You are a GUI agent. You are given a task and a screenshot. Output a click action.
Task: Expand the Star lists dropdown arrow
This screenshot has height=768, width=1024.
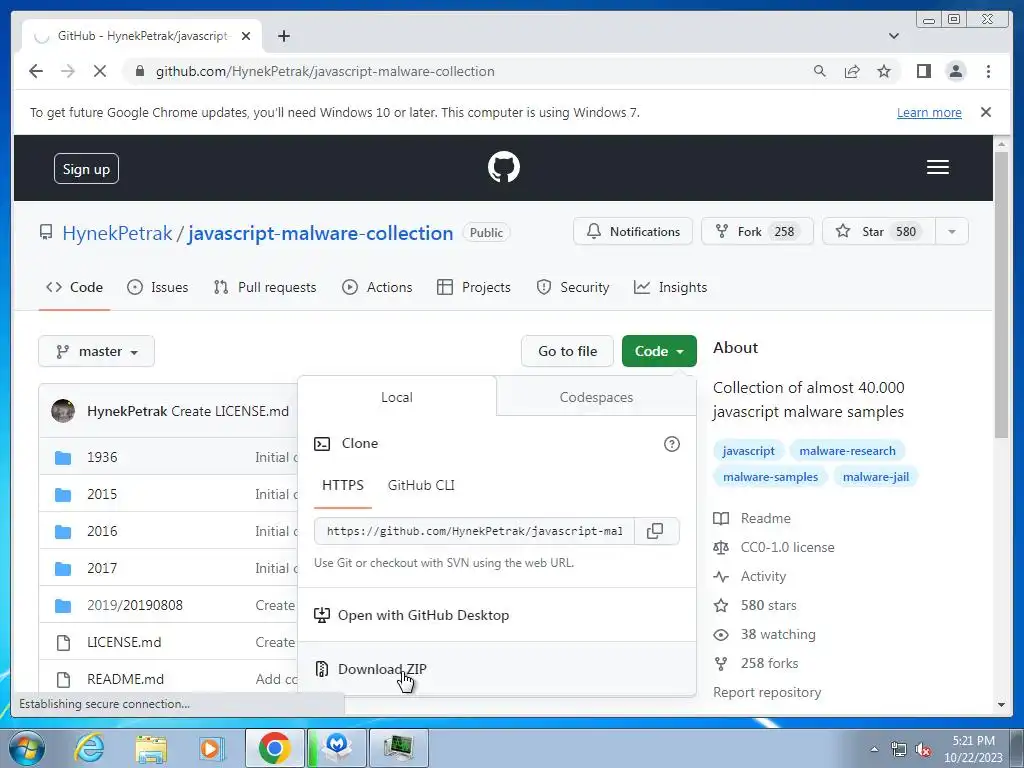coord(952,232)
